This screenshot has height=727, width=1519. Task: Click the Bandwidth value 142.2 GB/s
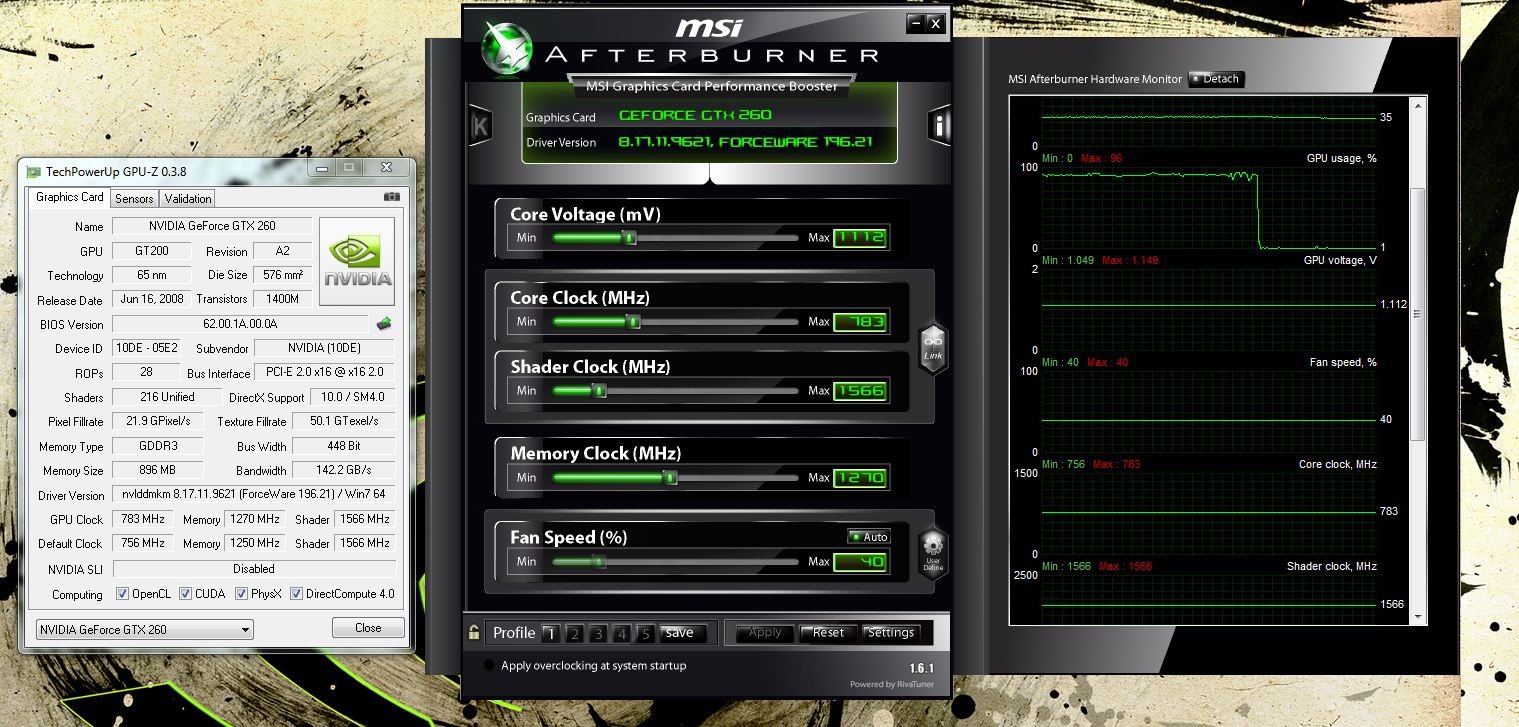pyautogui.click(x=344, y=470)
